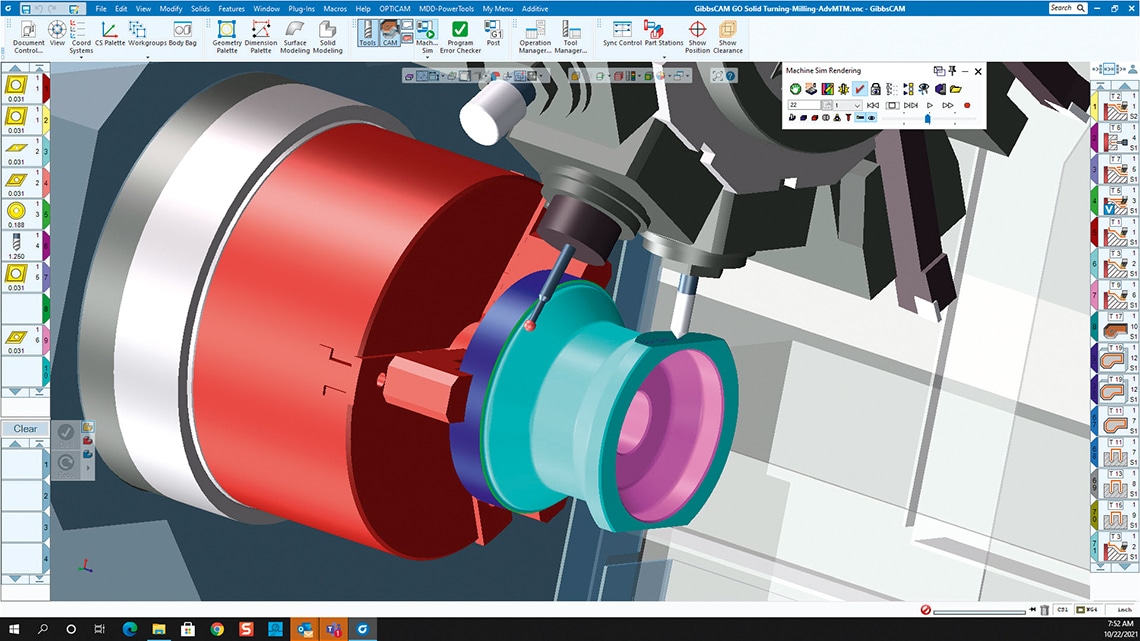1140x641 pixels.
Task: Toggle red checkmark option in Machine Sim
Action: (x=860, y=89)
